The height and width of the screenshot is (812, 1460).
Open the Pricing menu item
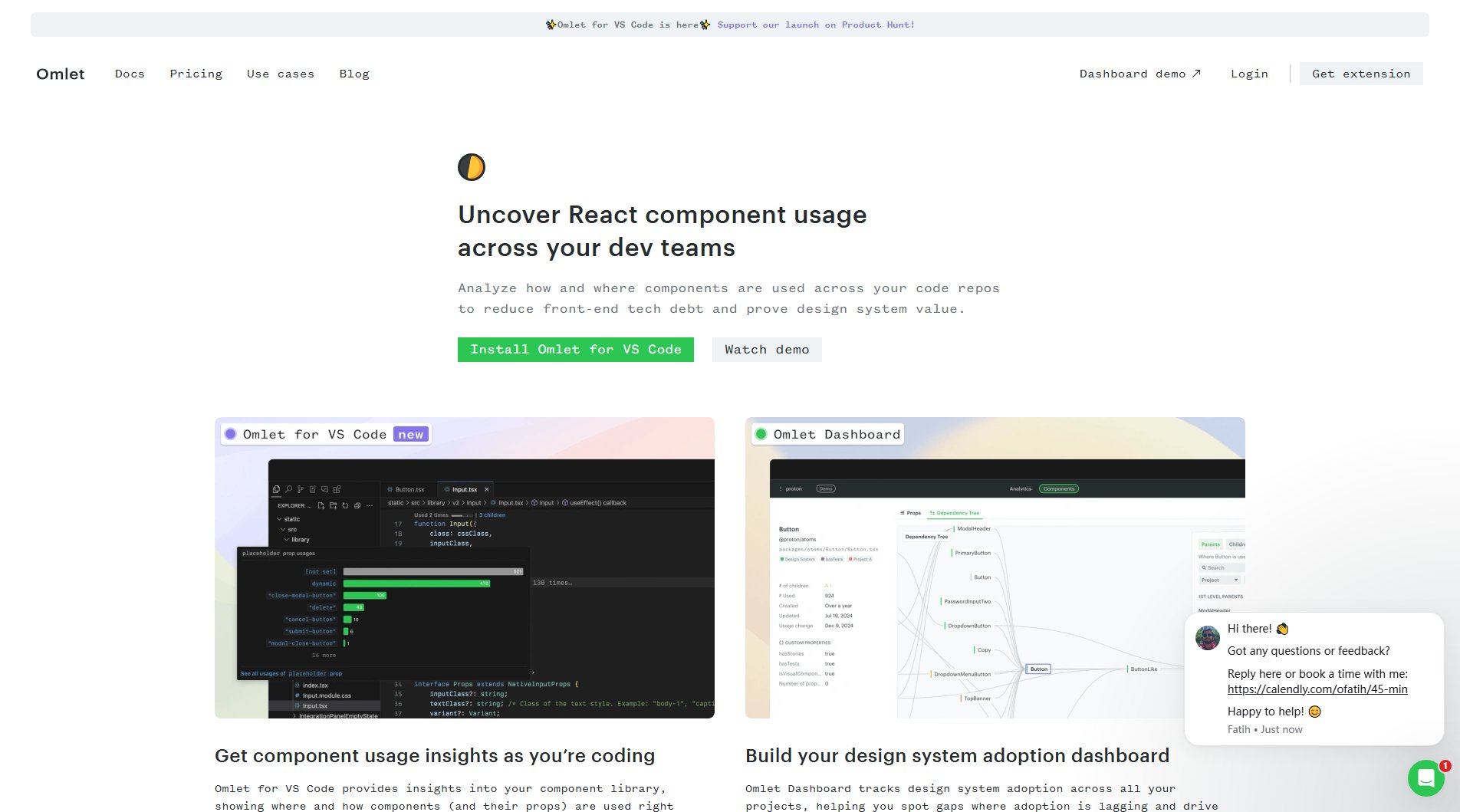pos(196,74)
